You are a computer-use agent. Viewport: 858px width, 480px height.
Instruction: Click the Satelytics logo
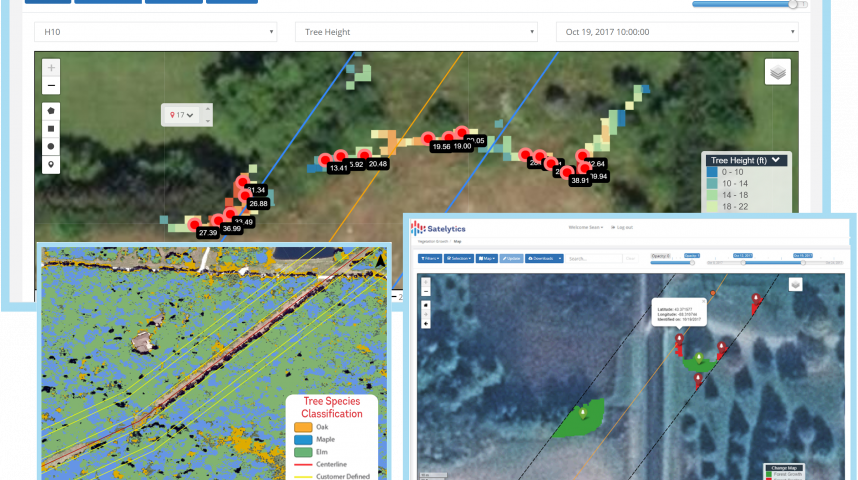pos(438,228)
